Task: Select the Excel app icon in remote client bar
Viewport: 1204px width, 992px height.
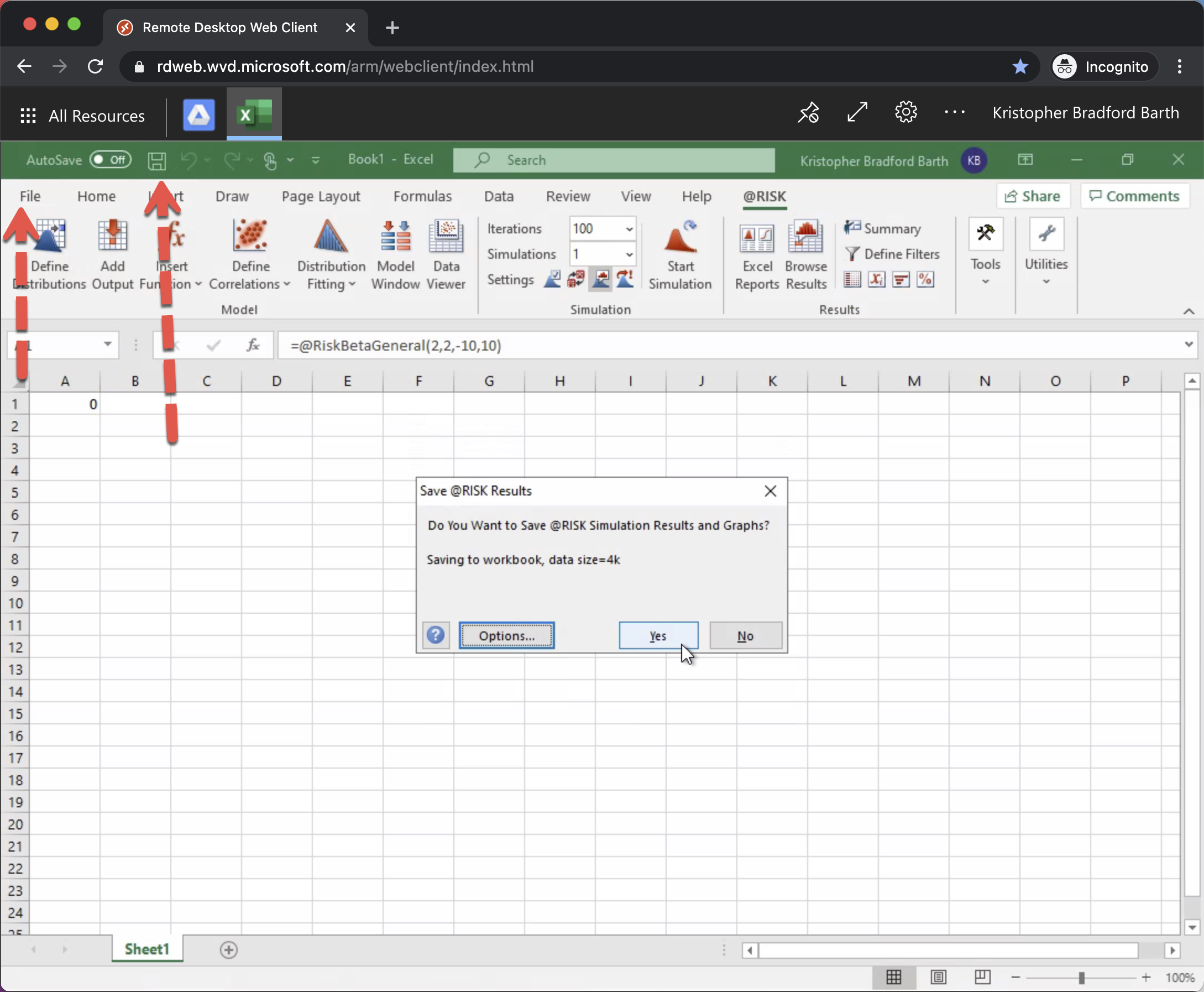Action: pyautogui.click(x=254, y=114)
